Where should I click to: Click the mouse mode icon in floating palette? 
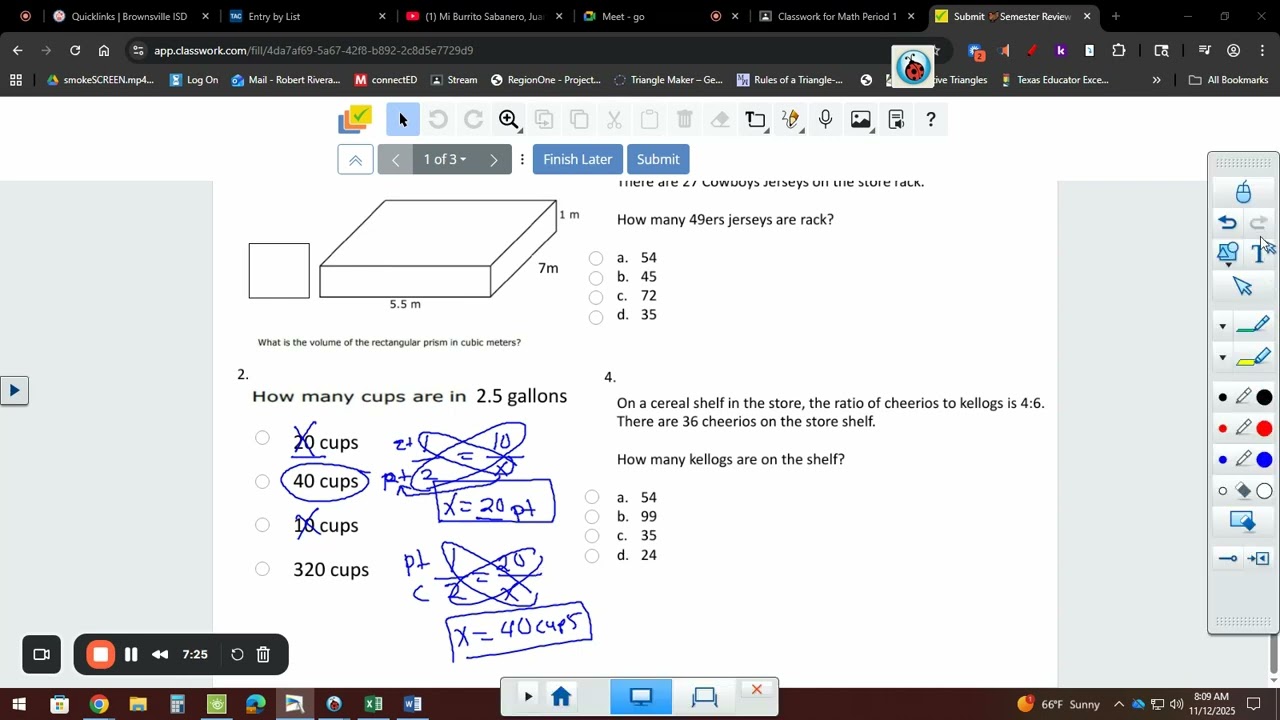(x=1243, y=192)
